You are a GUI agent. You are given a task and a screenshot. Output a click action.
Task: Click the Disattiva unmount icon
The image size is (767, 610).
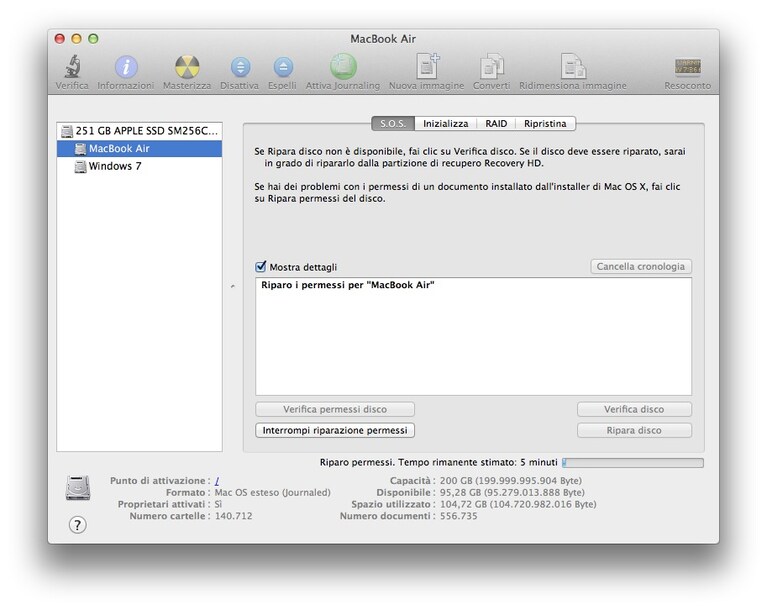click(240, 67)
